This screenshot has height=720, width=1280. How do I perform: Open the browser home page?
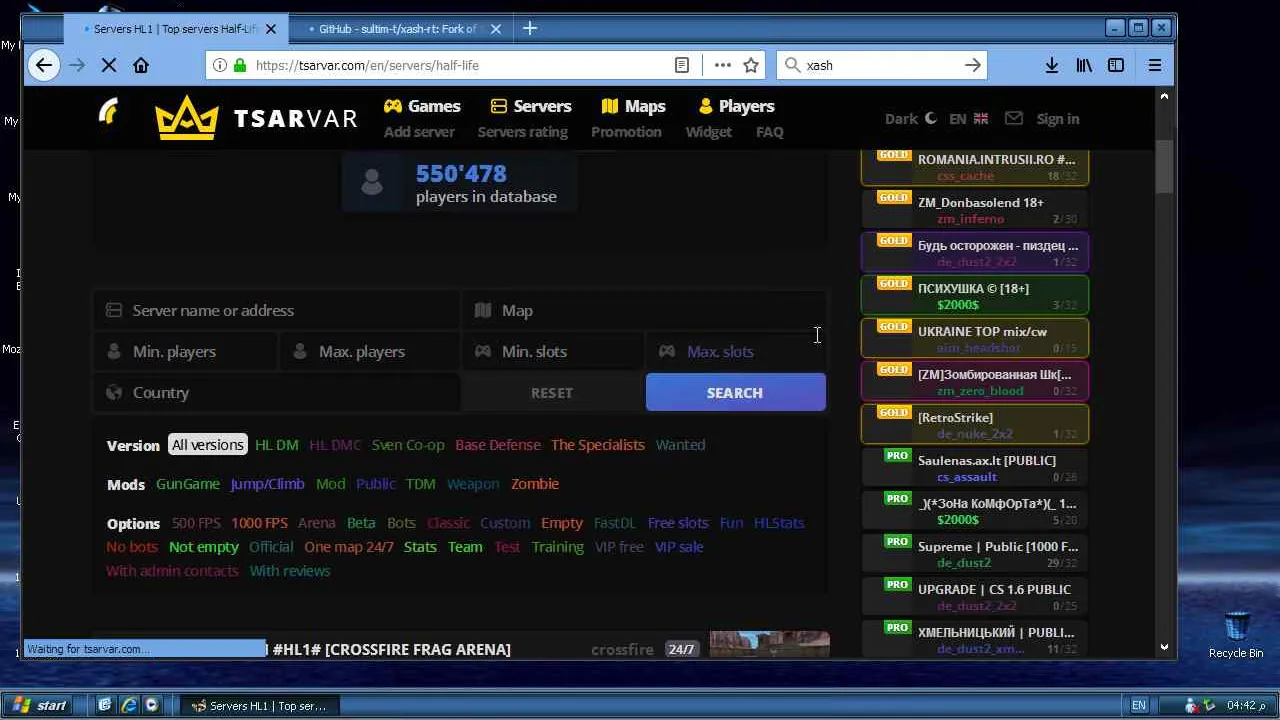click(141, 65)
